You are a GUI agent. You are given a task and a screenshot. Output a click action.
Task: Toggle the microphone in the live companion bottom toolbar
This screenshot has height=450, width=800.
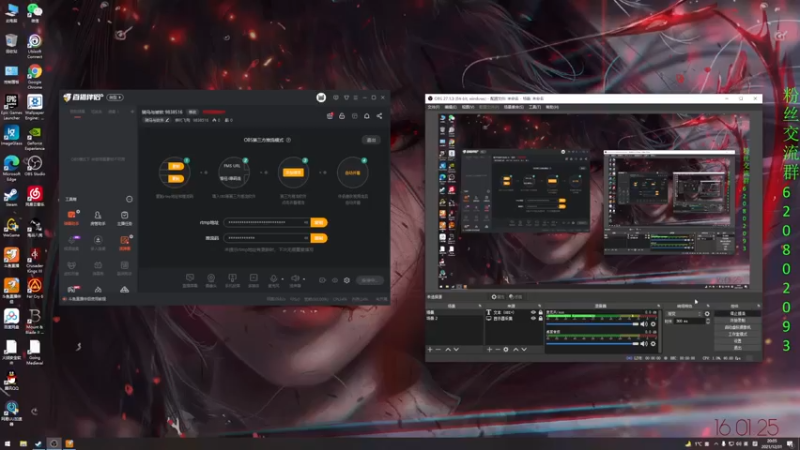point(273,280)
